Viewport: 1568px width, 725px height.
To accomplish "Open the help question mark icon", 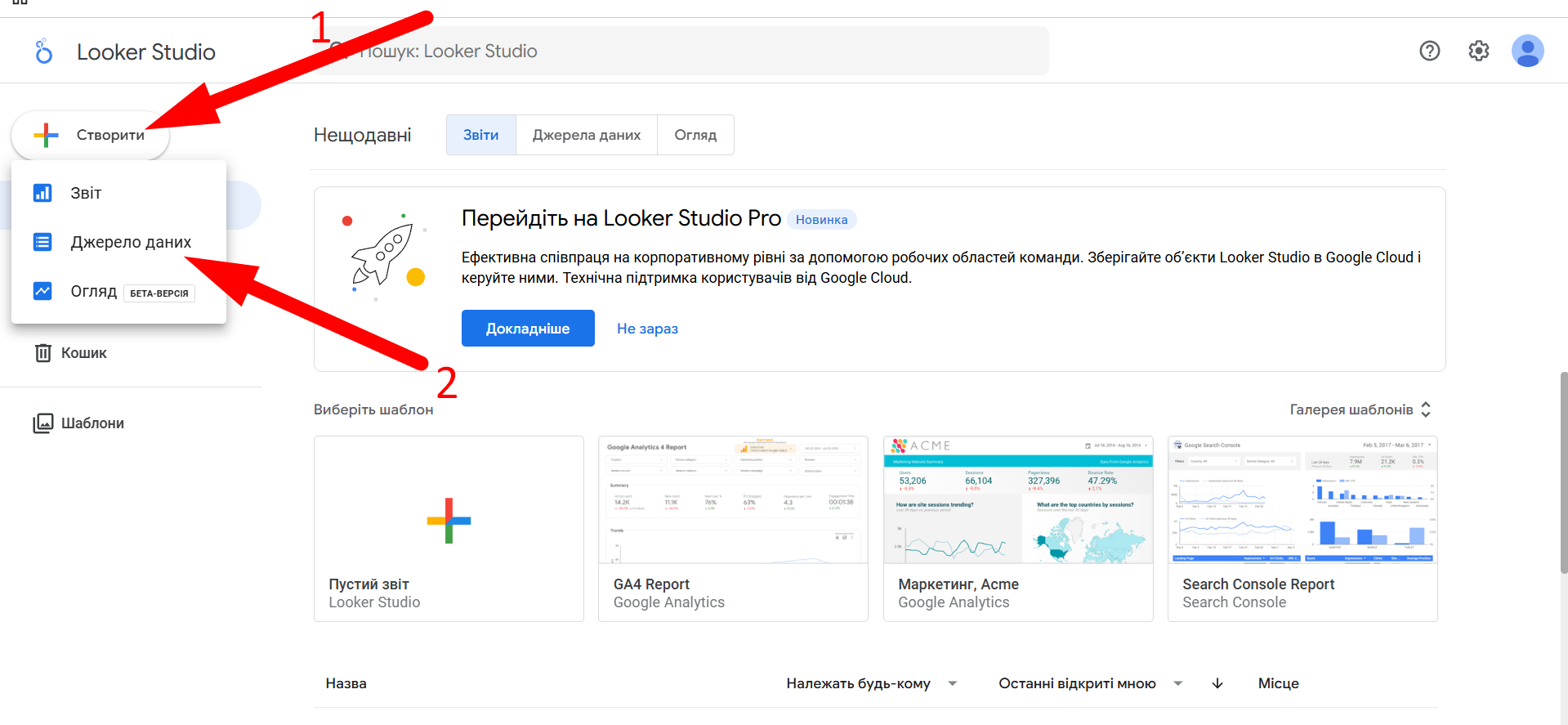I will pyautogui.click(x=1430, y=51).
